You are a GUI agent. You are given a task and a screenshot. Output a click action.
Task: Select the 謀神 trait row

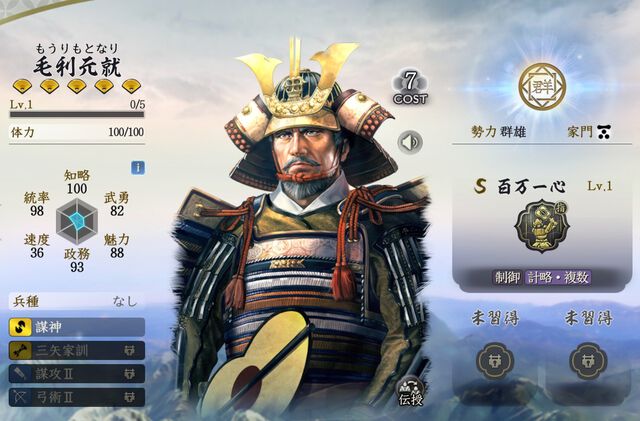tap(77, 327)
